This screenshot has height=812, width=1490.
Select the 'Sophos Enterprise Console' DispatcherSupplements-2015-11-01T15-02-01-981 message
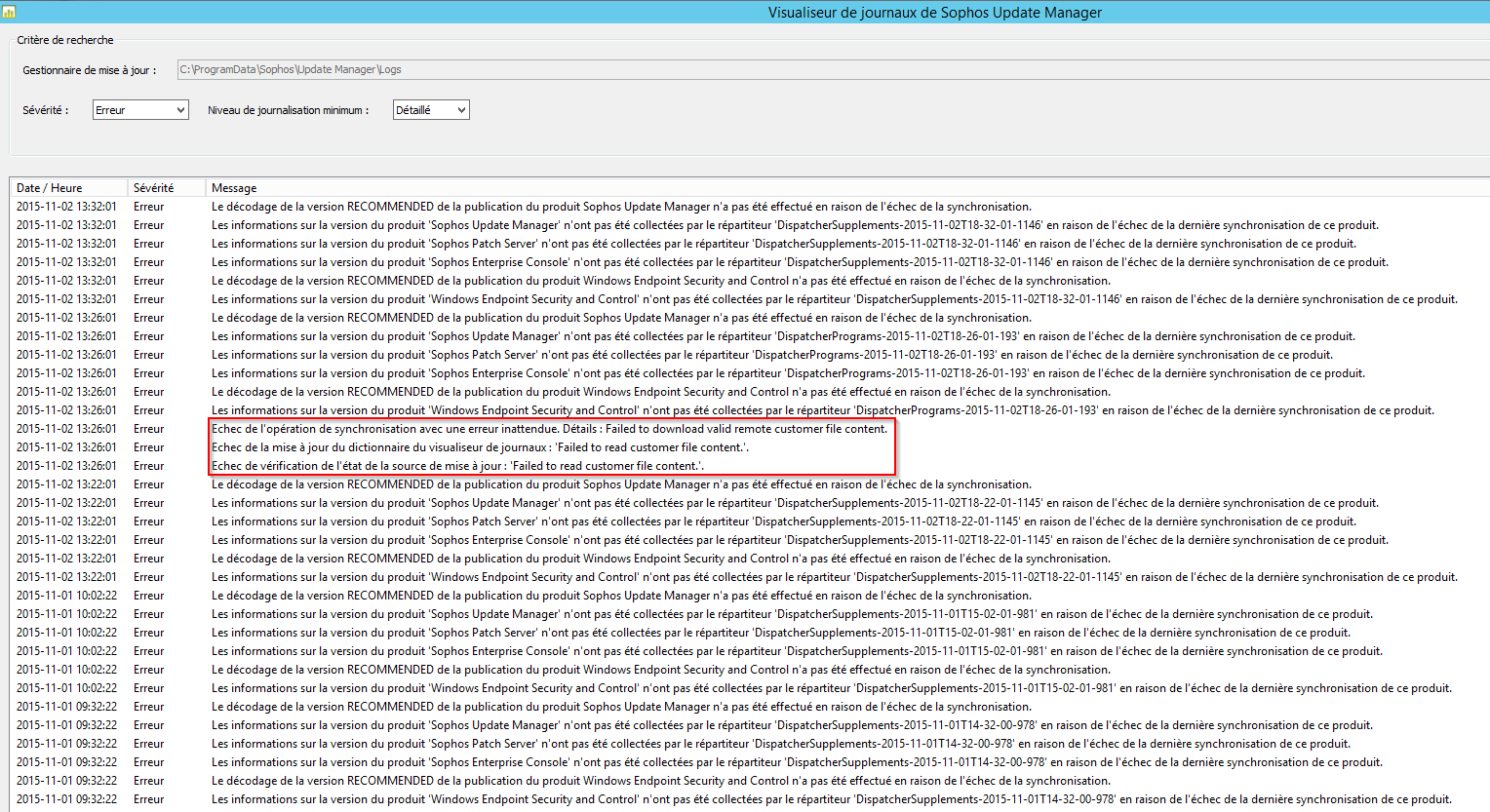coord(797,651)
